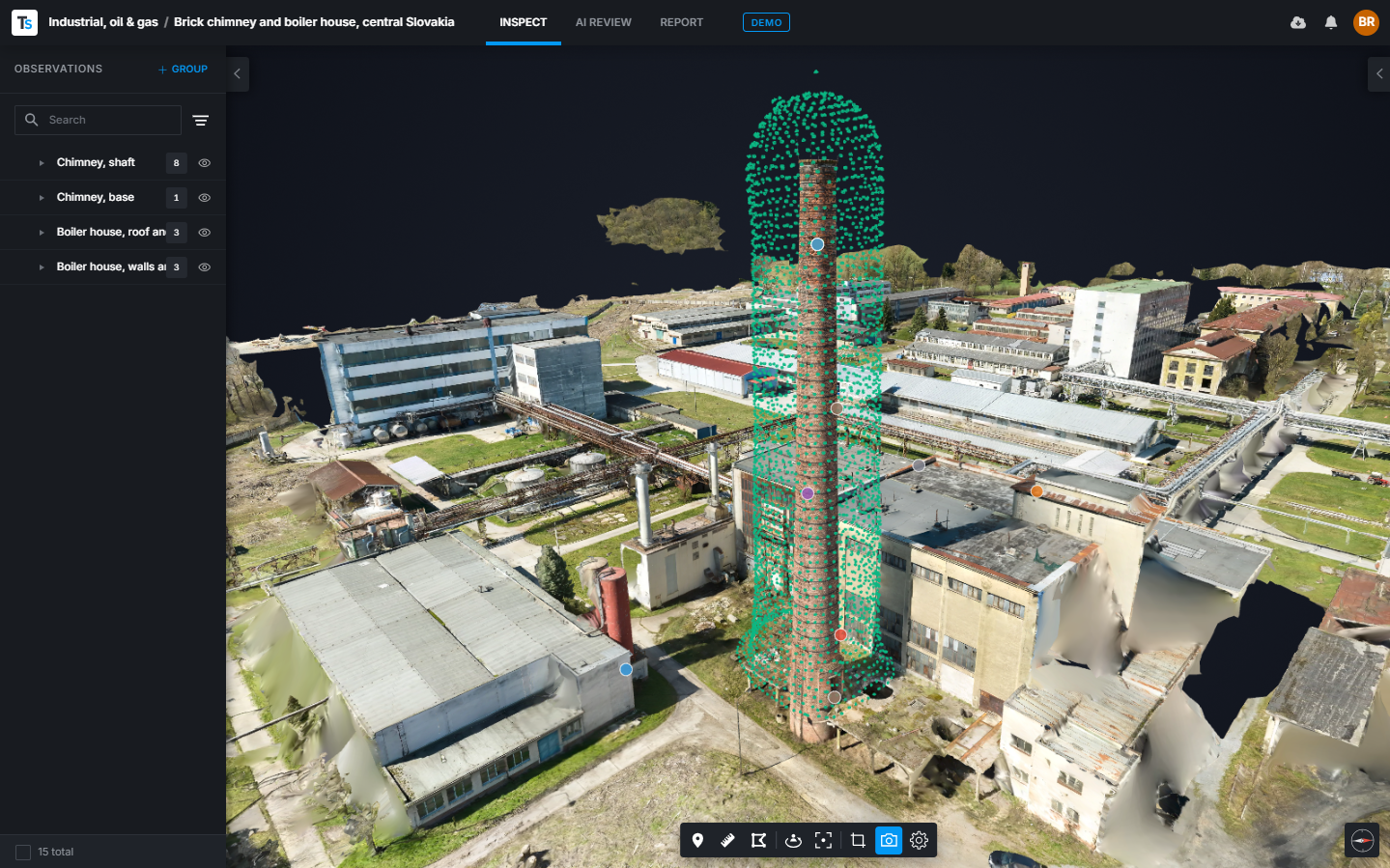Click the DEMO badge button

766,22
